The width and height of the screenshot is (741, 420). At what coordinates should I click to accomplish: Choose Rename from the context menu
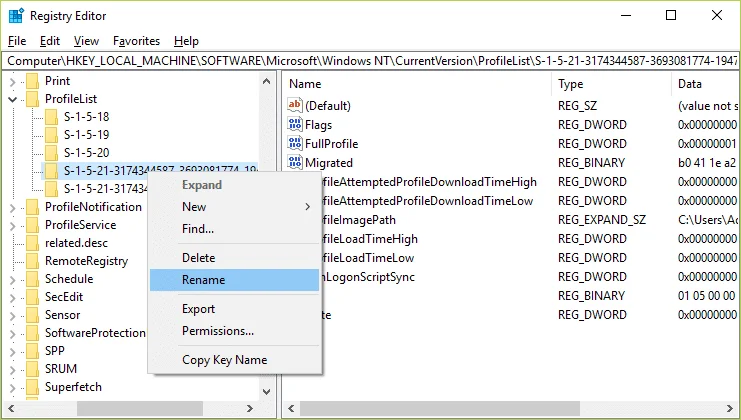click(235, 280)
